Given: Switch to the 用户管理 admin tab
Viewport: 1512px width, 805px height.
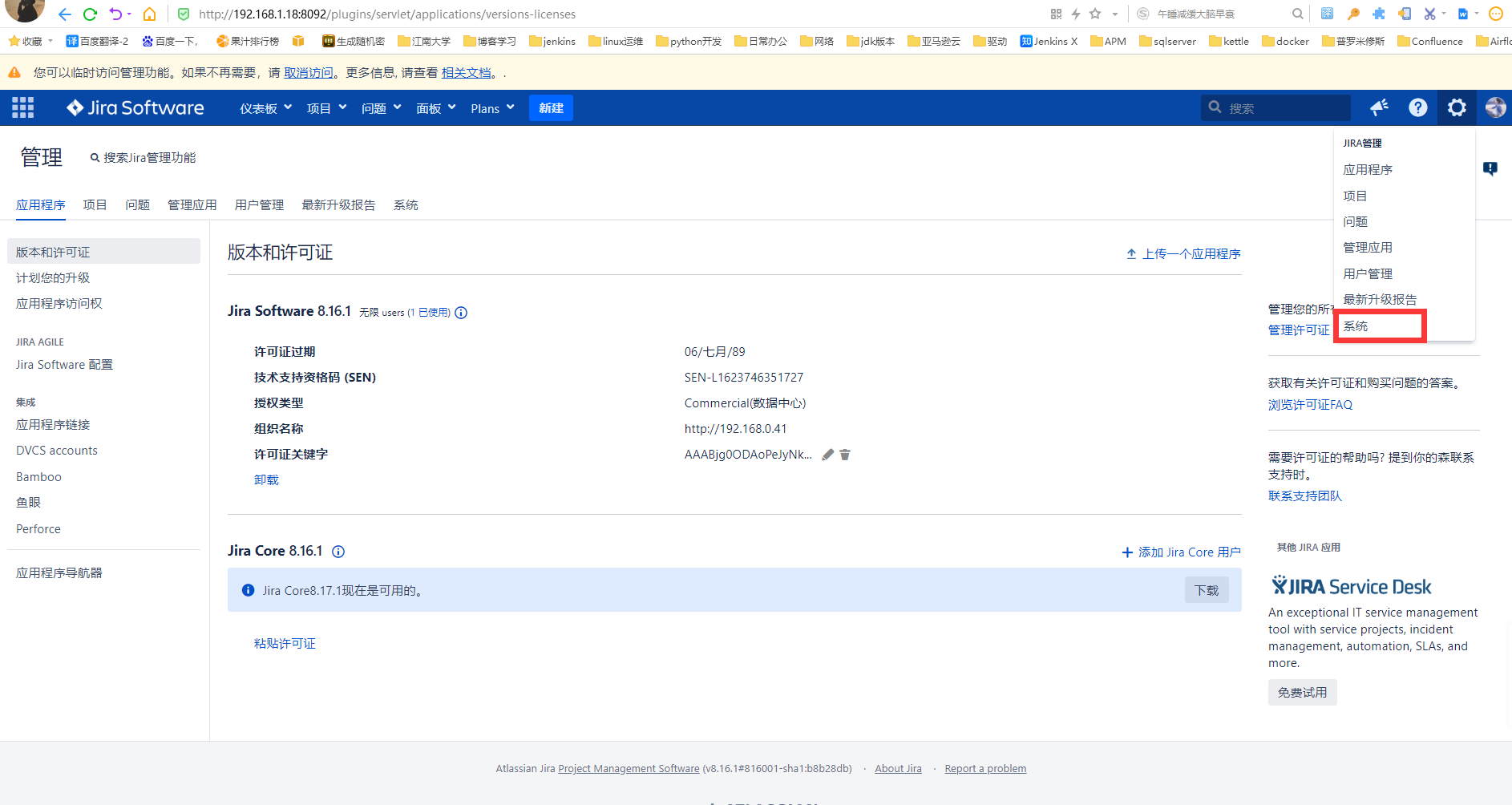Looking at the screenshot, I should click(260, 205).
